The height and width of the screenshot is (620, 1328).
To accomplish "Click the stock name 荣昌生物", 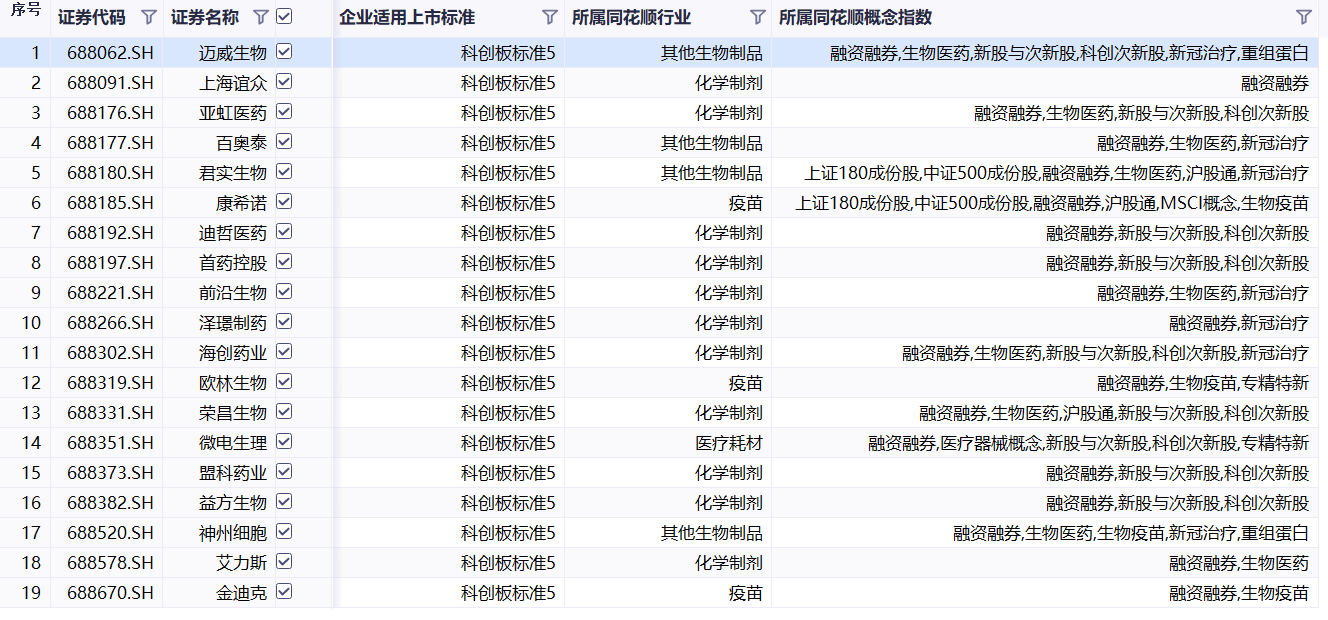I will tap(233, 413).
